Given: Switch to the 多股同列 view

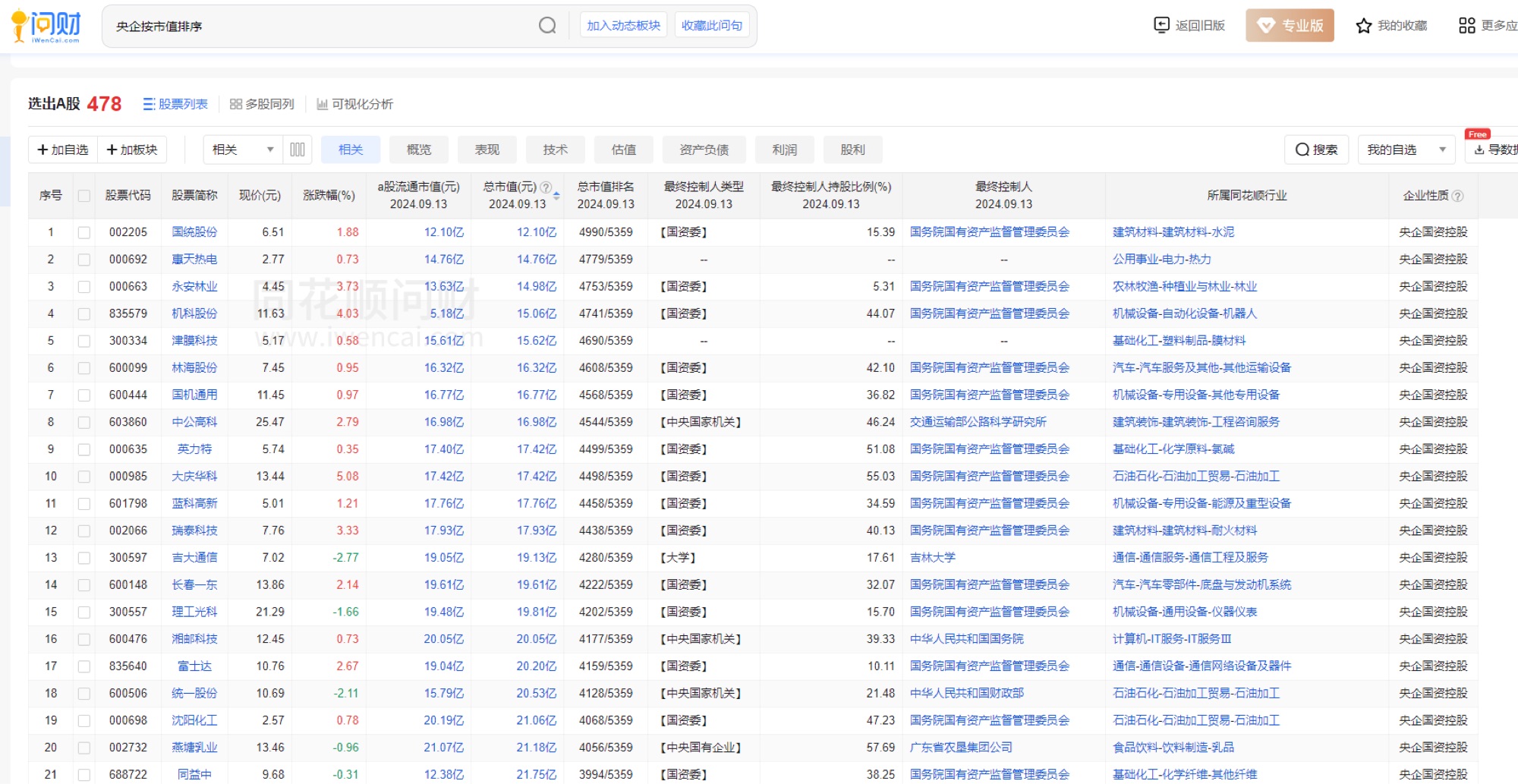Looking at the screenshot, I should [262, 104].
